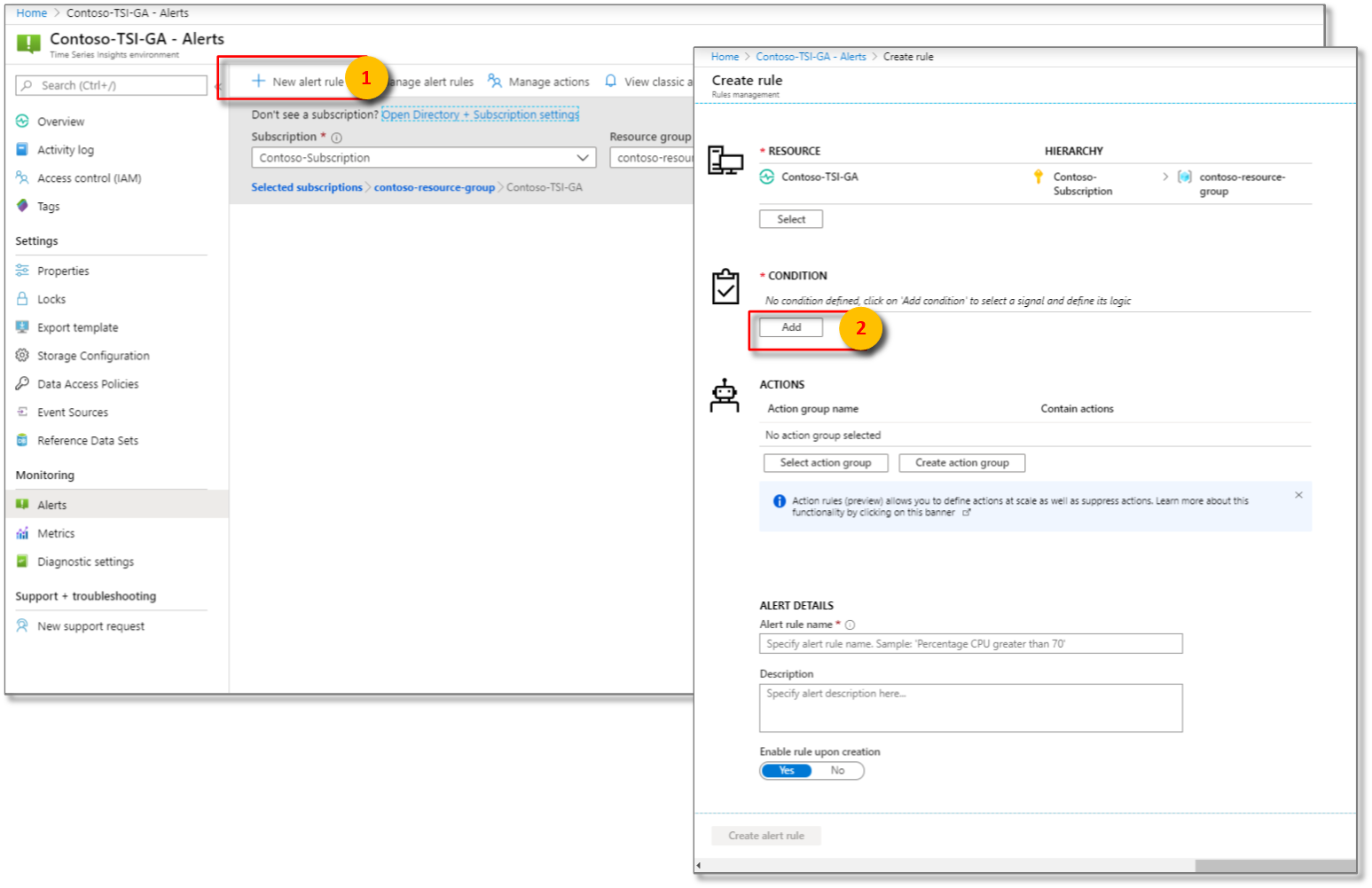Click the Access control (IAM) icon
1372x888 pixels.
[22, 177]
